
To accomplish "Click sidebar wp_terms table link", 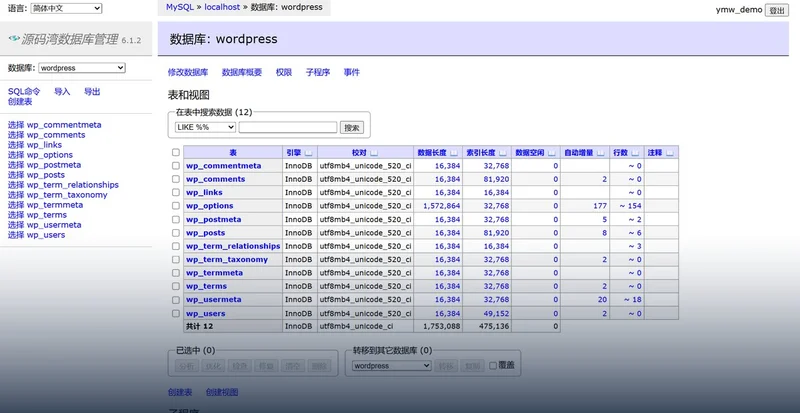I will (47, 215).
